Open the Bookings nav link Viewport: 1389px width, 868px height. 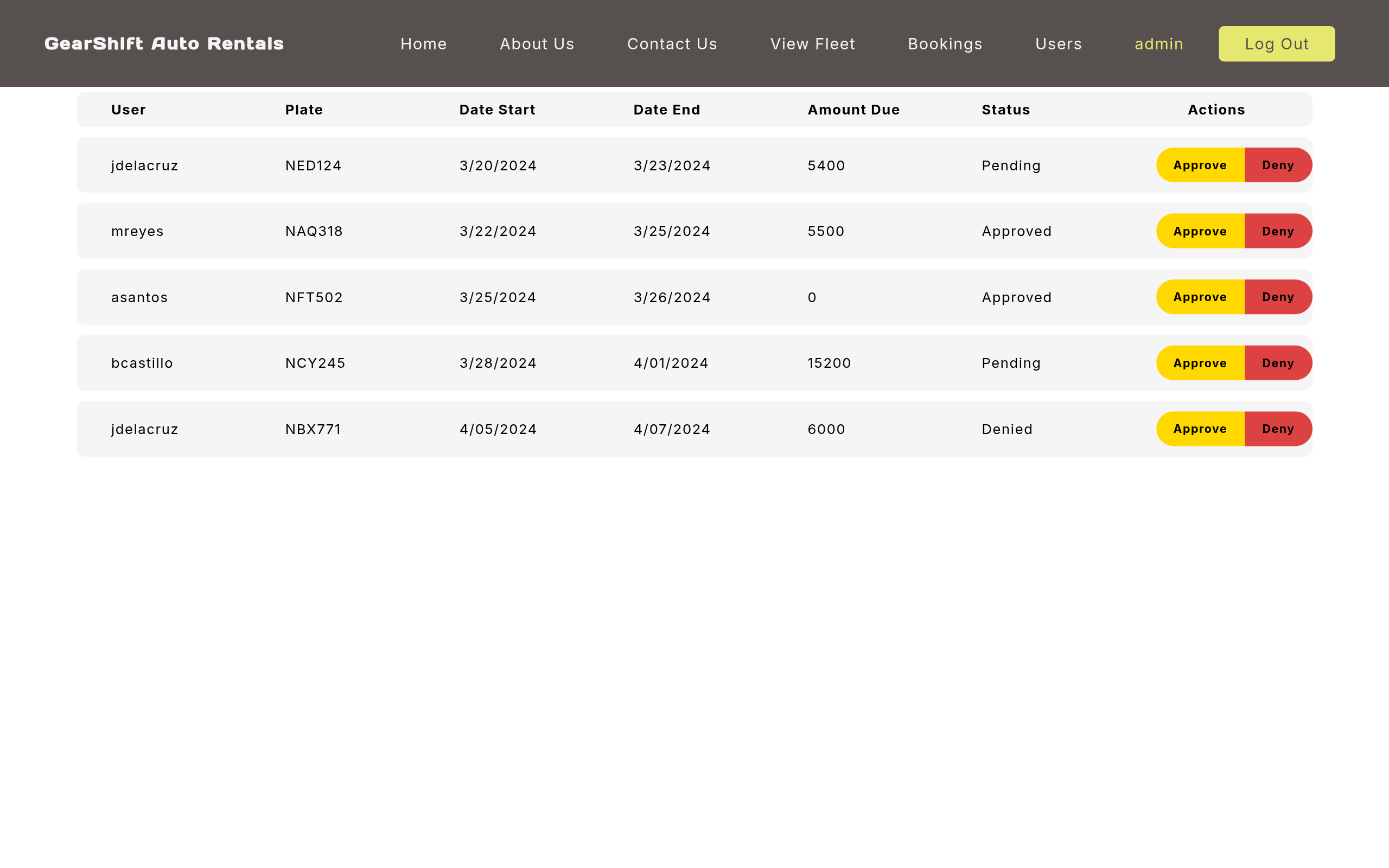[x=945, y=43]
